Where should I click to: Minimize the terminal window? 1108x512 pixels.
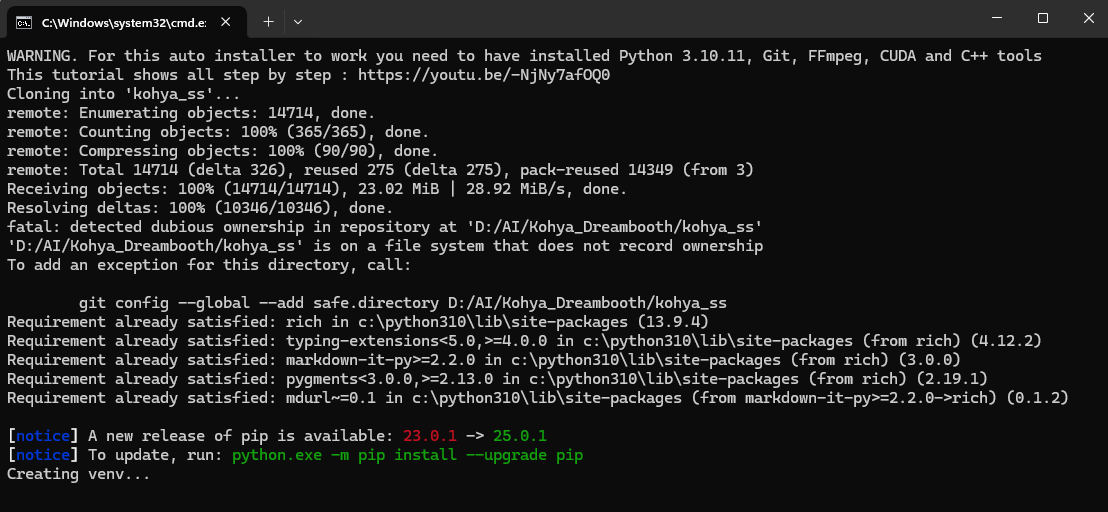point(996,19)
